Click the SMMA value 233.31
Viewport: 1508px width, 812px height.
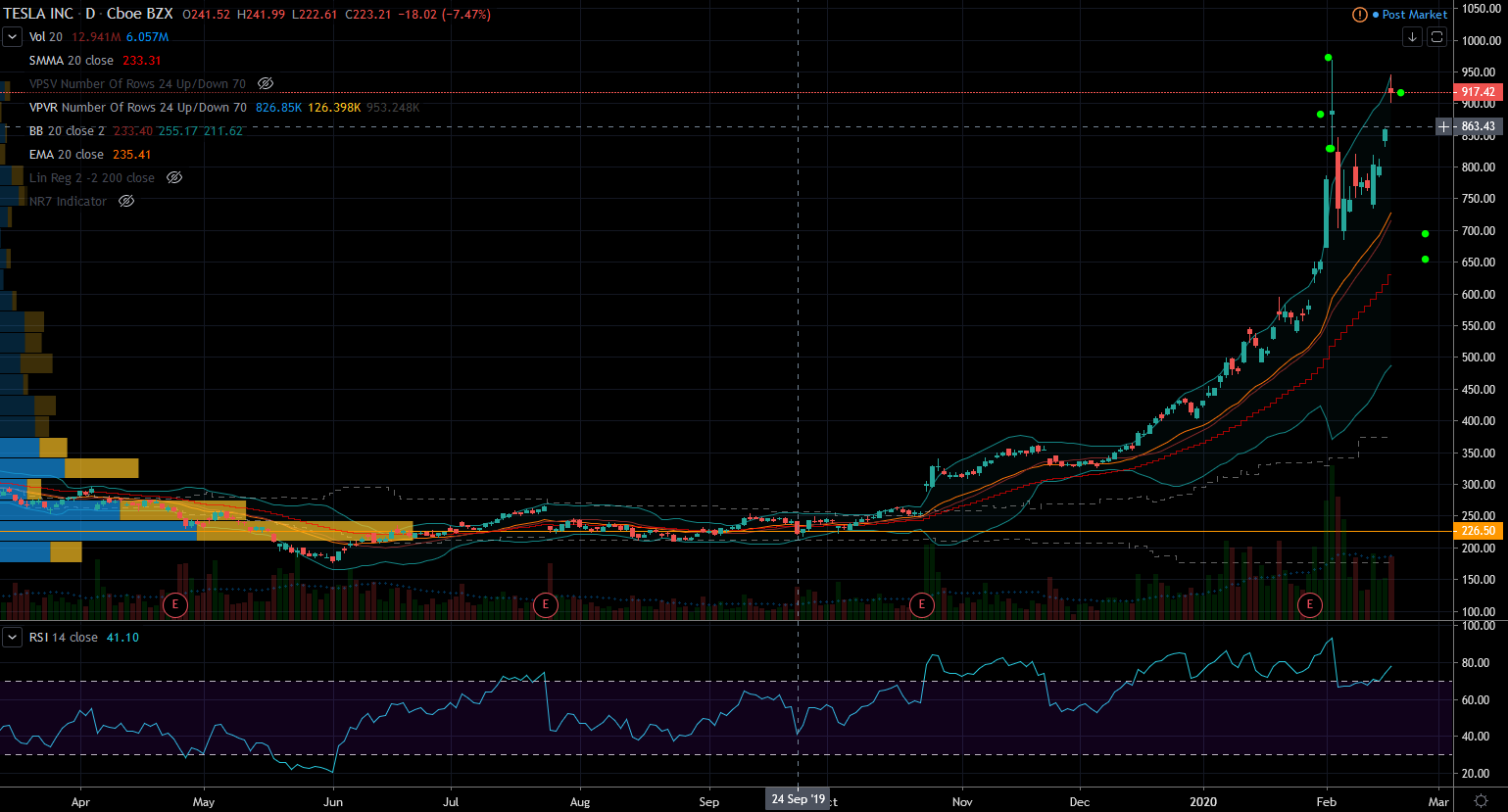pyautogui.click(x=142, y=61)
